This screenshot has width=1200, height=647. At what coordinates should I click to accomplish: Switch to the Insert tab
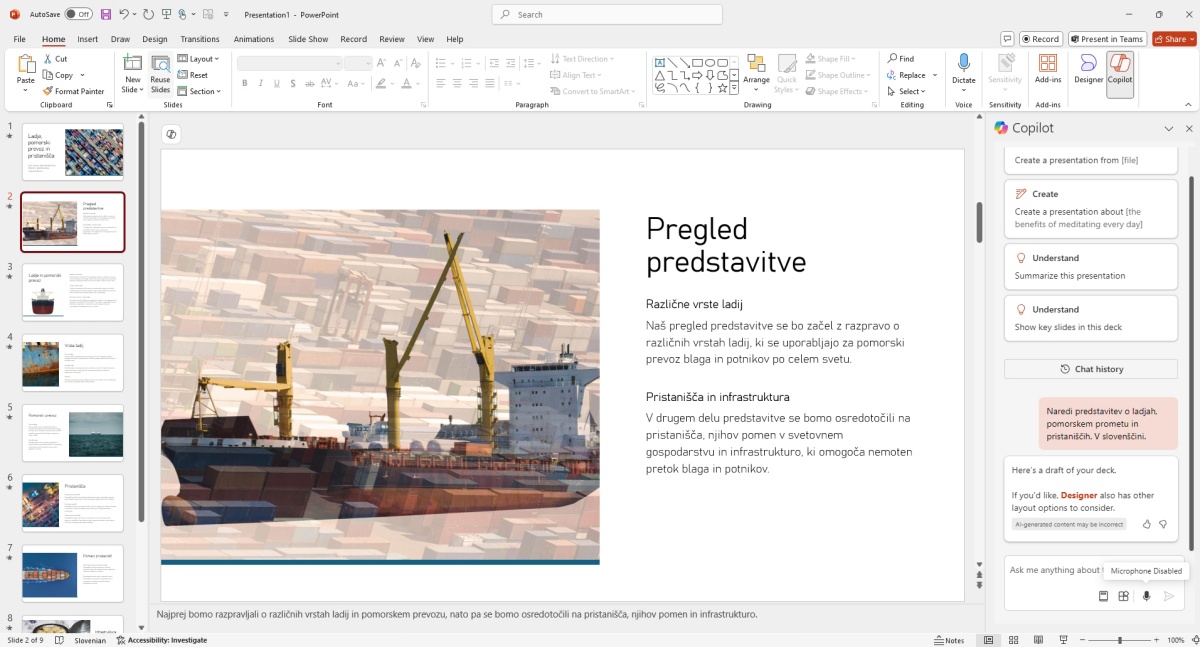click(88, 39)
